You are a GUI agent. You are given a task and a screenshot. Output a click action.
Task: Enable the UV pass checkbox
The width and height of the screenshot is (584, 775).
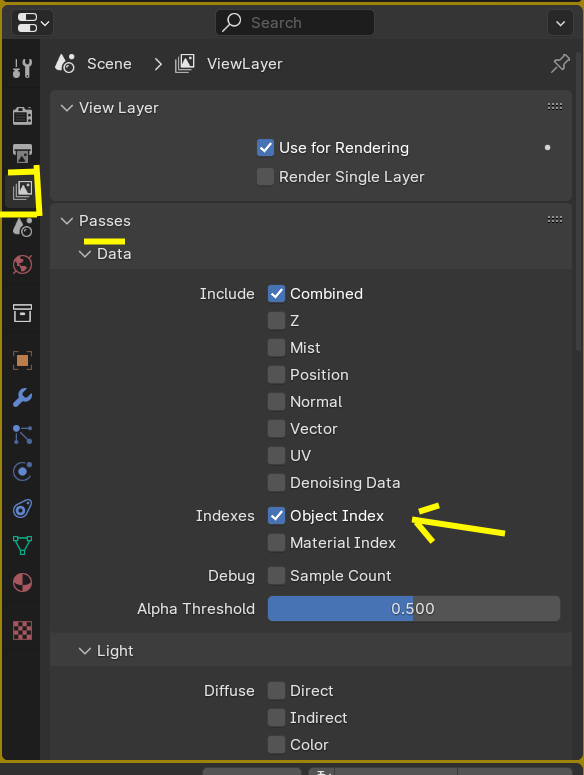(x=276, y=455)
